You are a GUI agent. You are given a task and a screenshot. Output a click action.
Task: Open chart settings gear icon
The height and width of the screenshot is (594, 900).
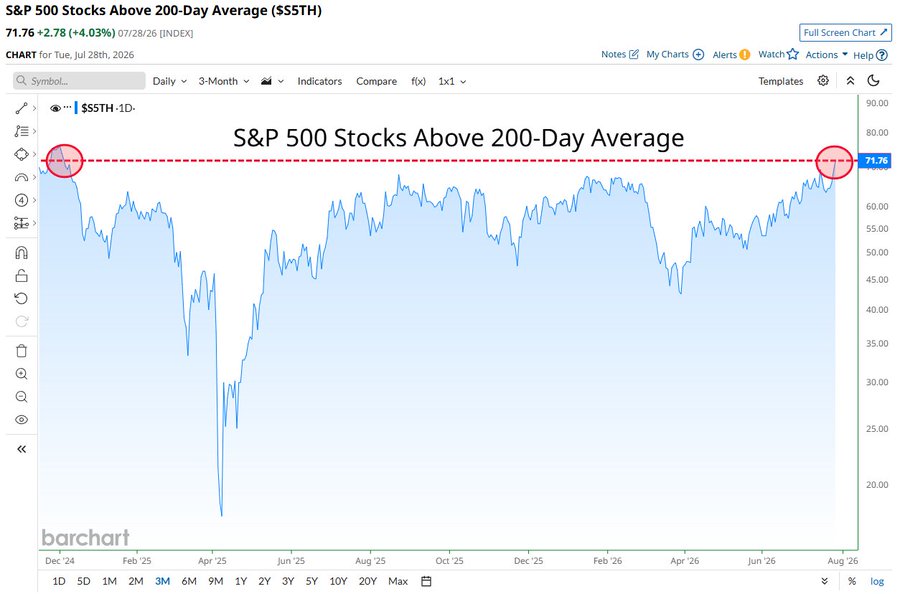[x=823, y=80]
